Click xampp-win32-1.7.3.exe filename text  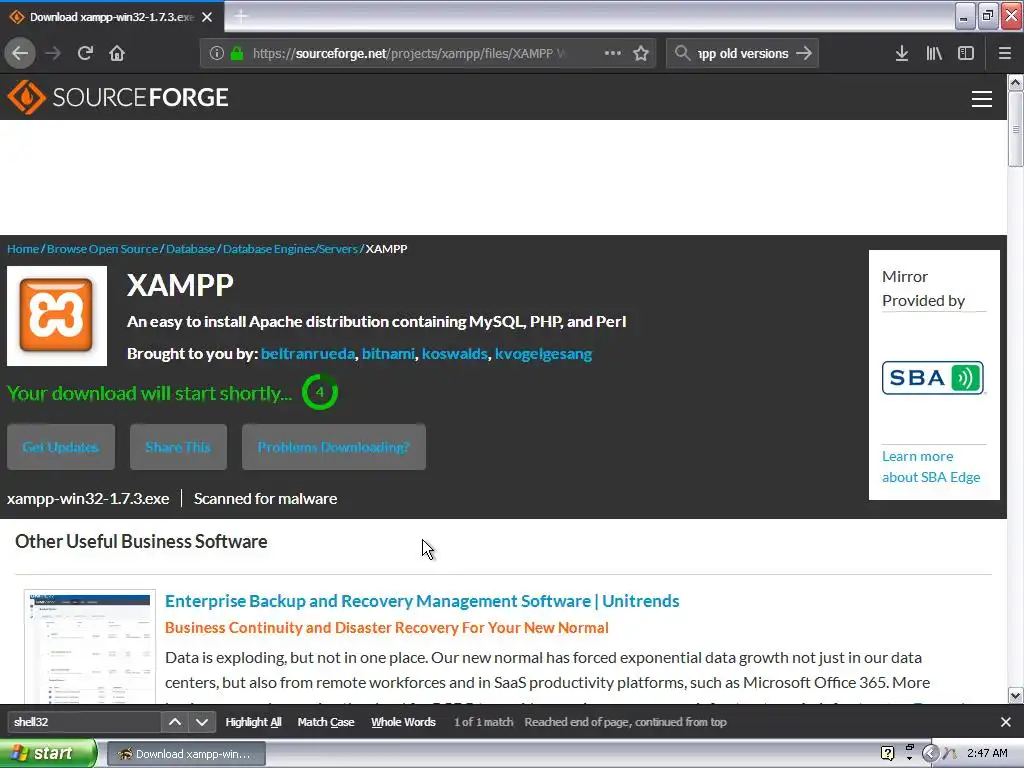[x=88, y=498]
